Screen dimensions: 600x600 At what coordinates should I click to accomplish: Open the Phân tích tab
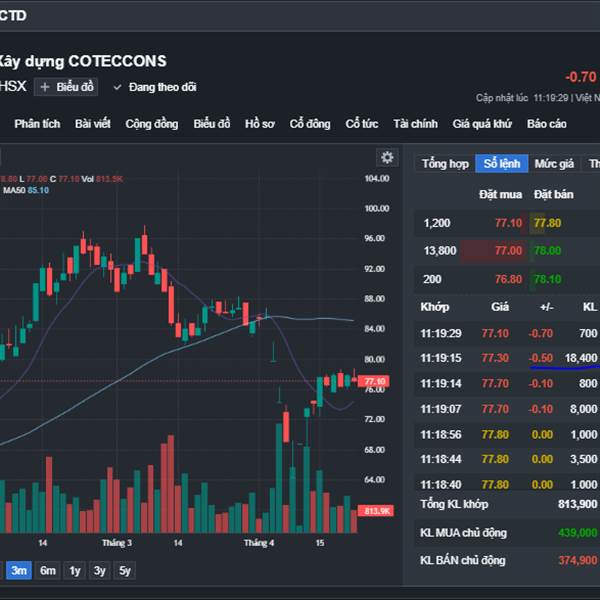[37, 124]
